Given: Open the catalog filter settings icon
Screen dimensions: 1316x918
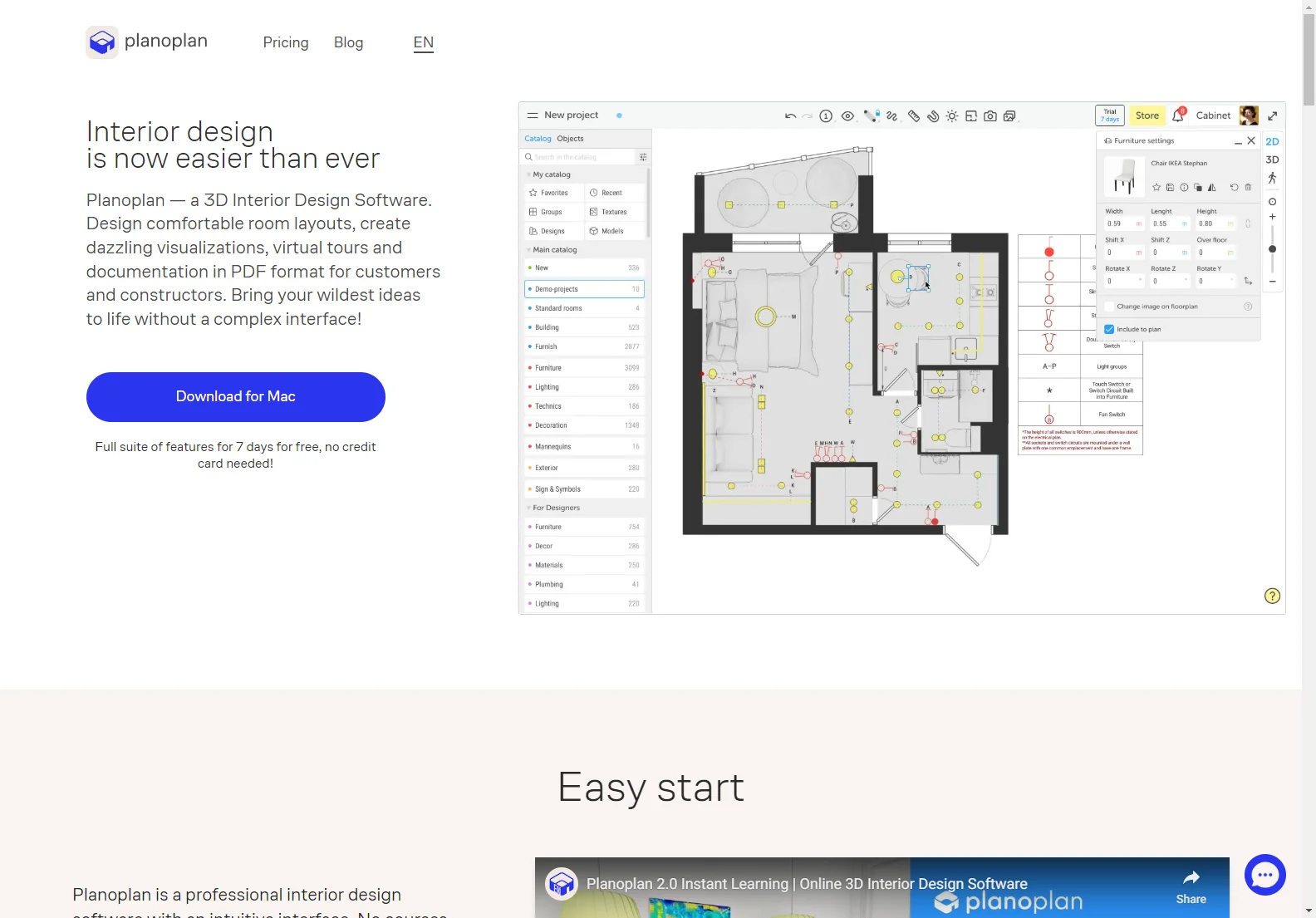Looking at the screenshot, I should tap(642, 157).
